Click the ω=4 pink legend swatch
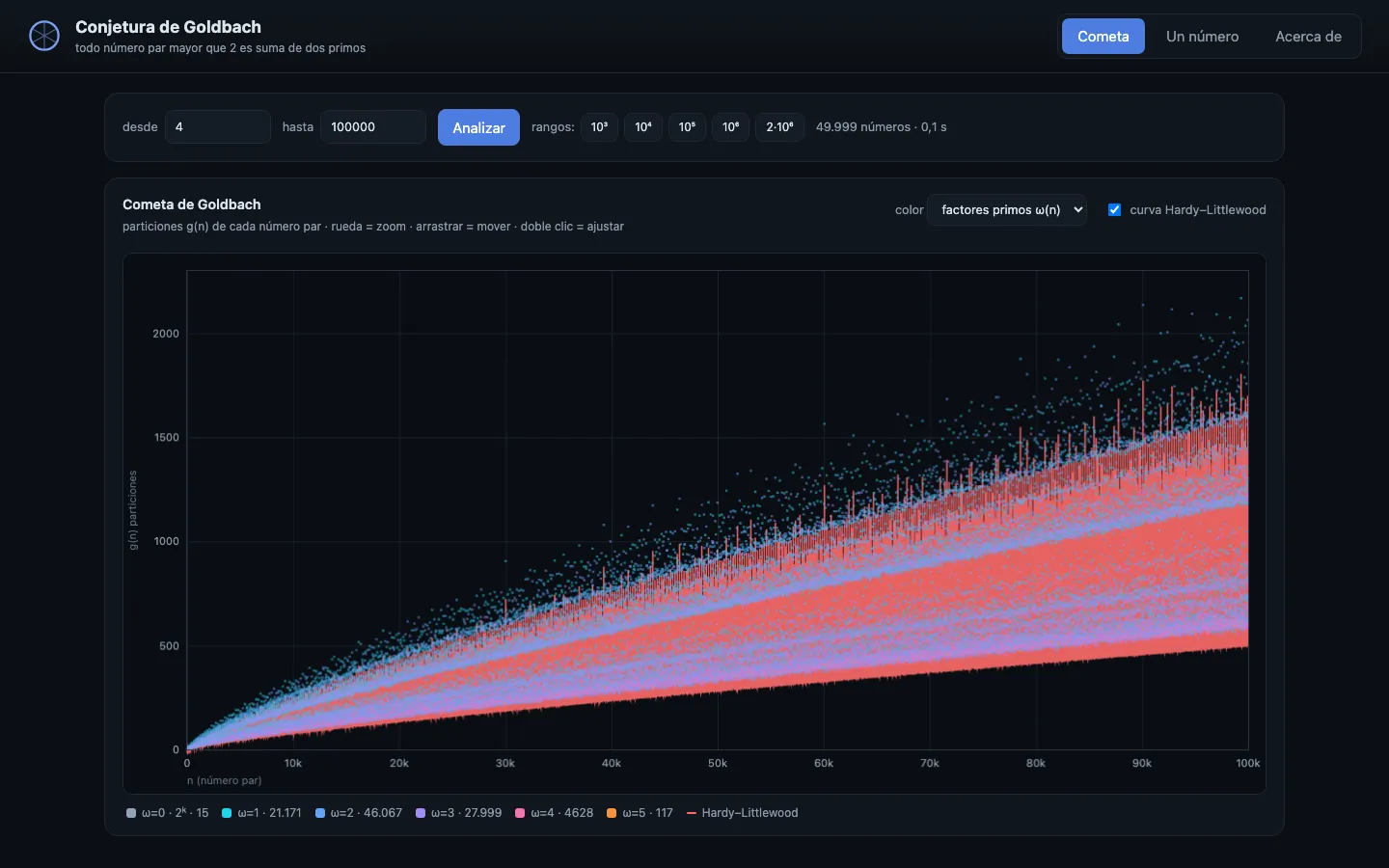Screen dimensions: 1389x868 (x=520, y=813)
